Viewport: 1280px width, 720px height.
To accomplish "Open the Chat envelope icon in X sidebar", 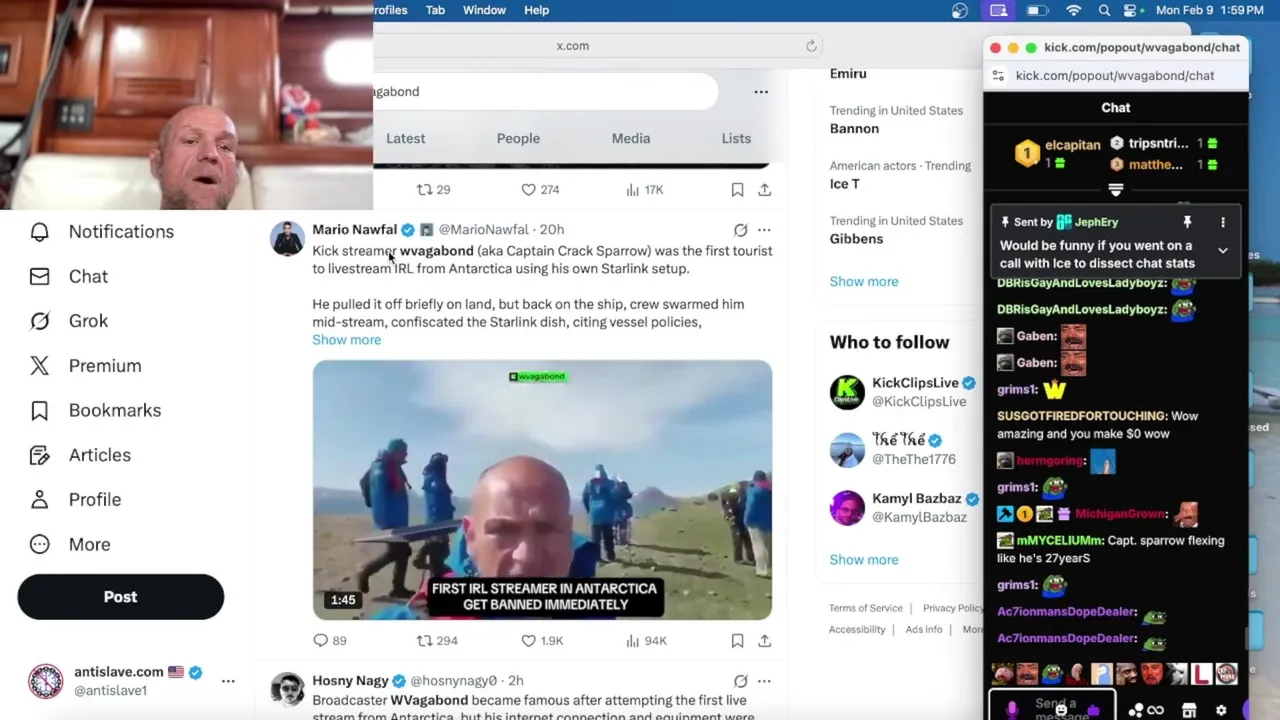I will coord(39,277).
